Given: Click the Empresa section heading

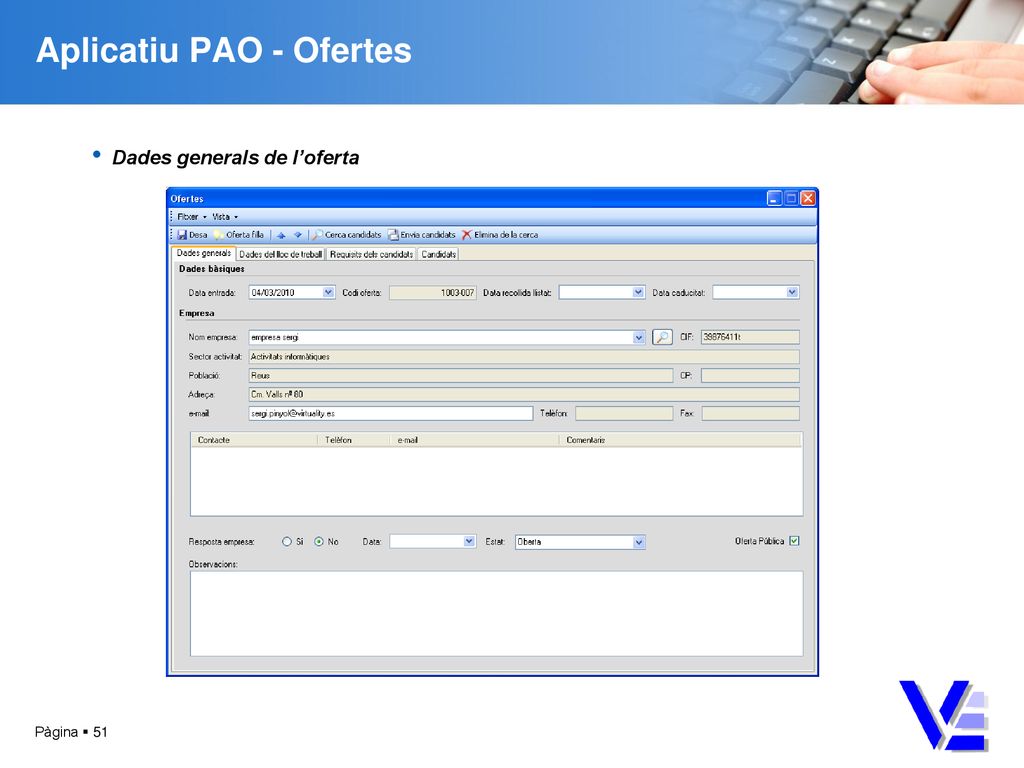Looking at the screenshot, I should point(197,313).
